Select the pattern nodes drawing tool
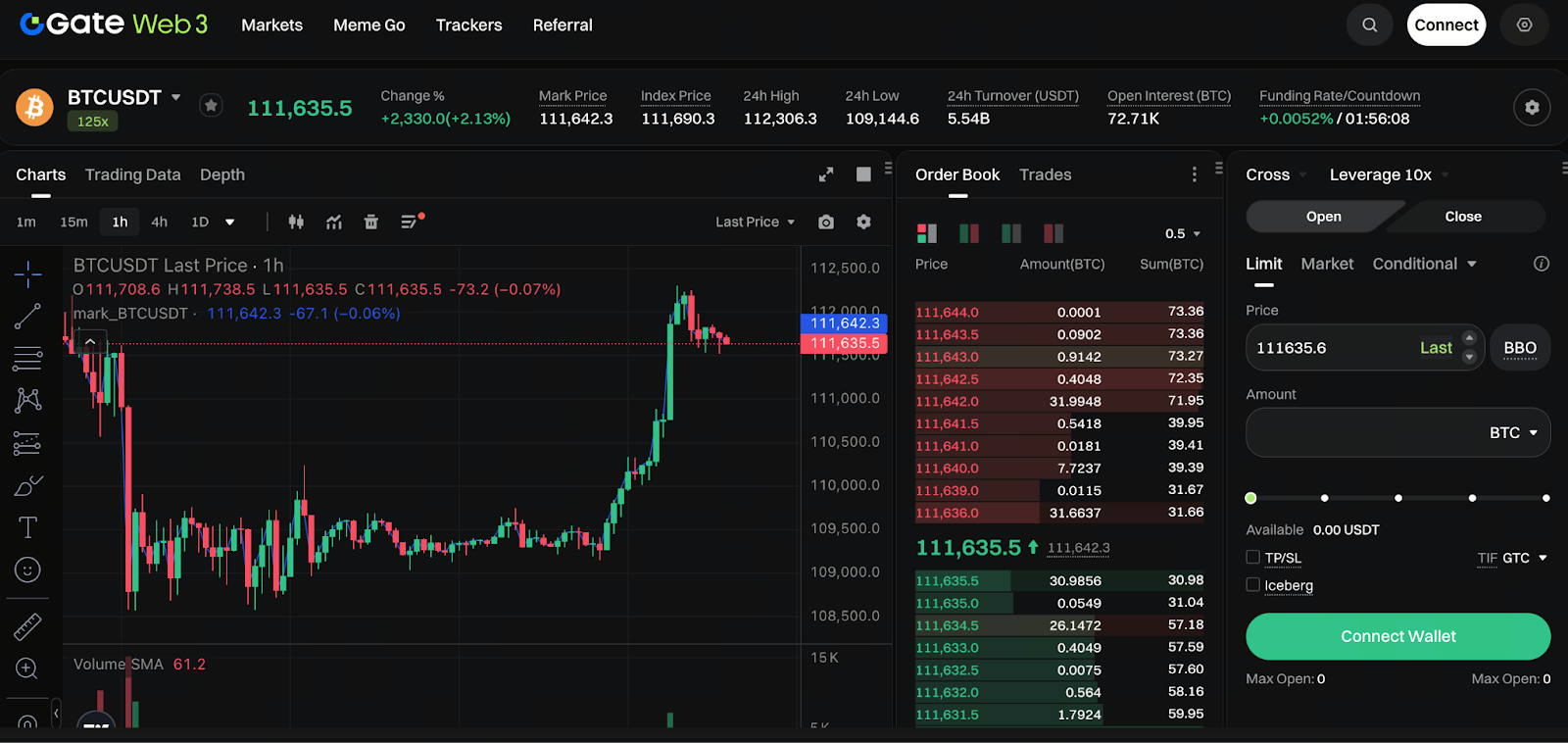 [27, 400]
